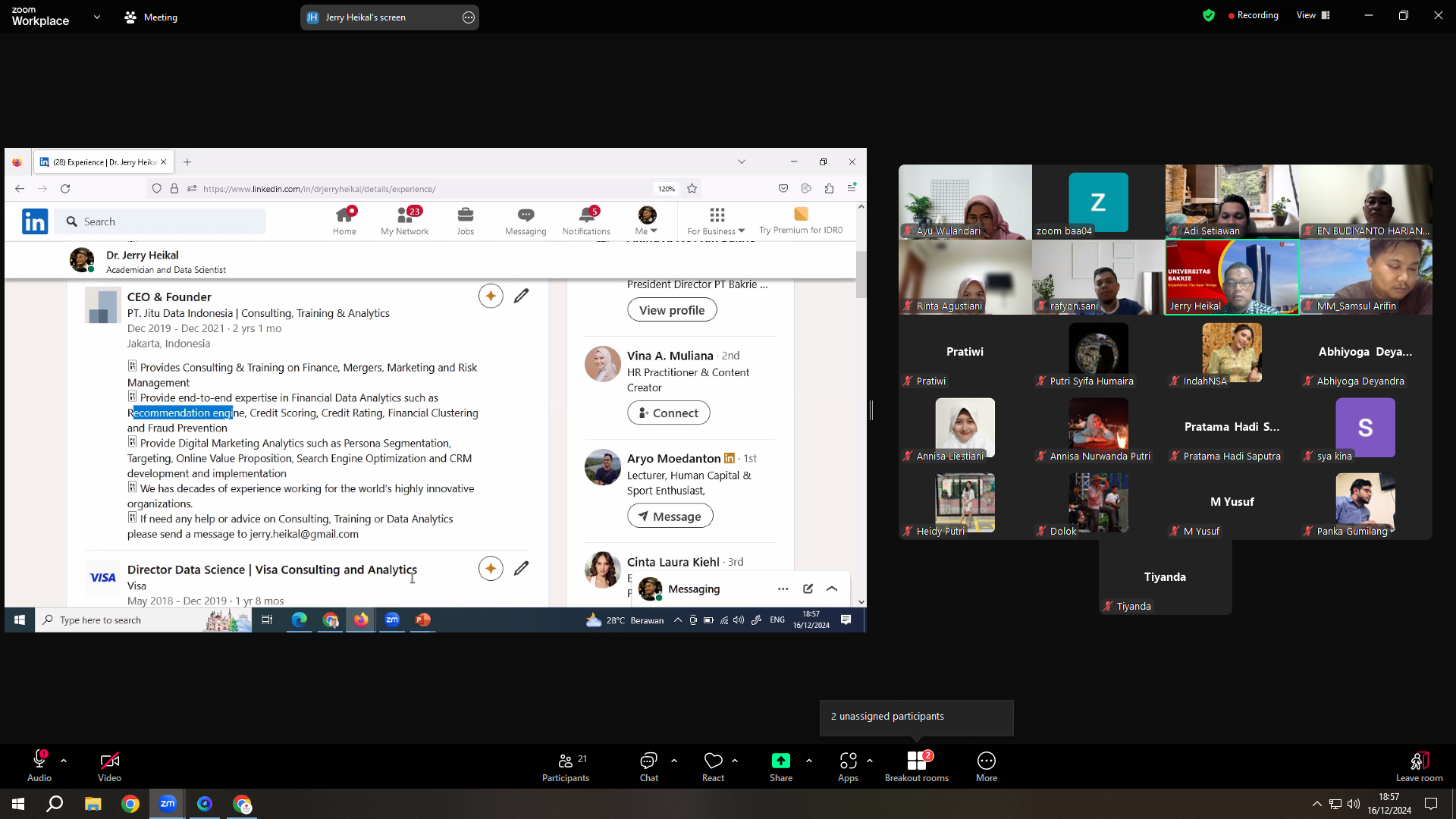The width and height of the screenshot is (1456, 819).
Task: Expand the Messaging overlay chevron
Action: (832, 589)
